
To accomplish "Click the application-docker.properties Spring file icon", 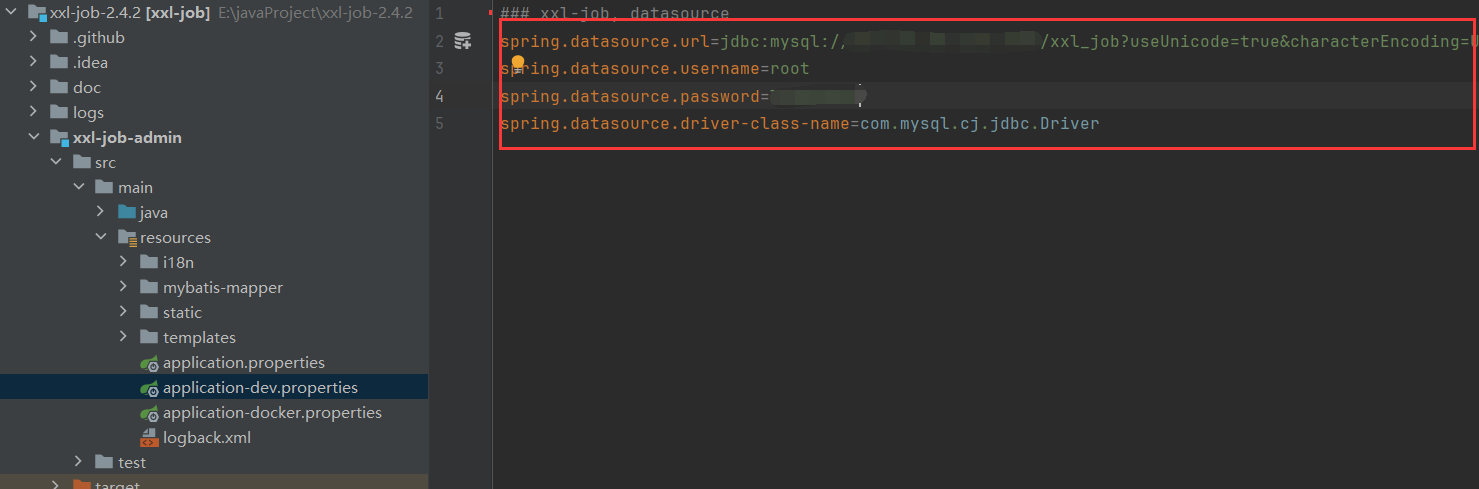I will point(149,412).
